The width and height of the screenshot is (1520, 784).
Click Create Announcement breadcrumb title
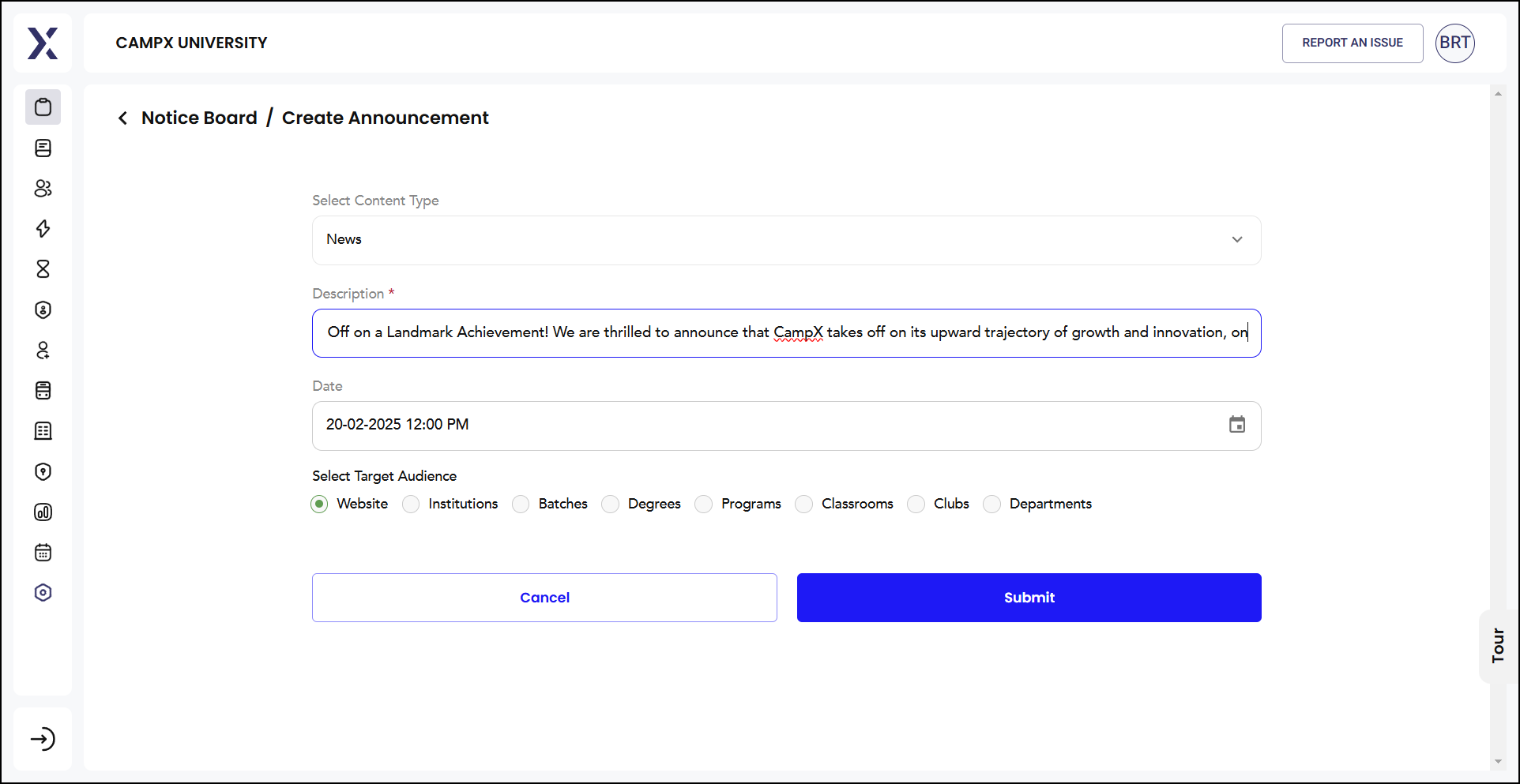pos(385,118)
